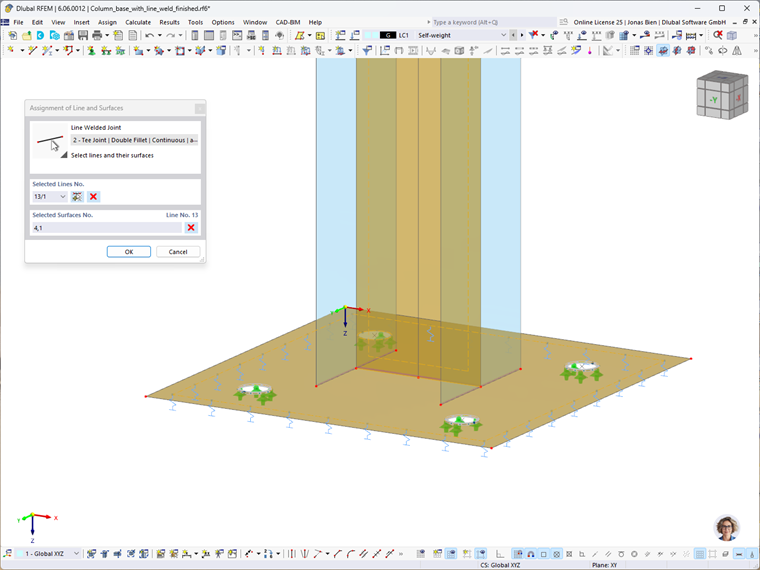The width and height of the screenshot is (760, 570).
Task: Toggle the work plane grid icon
Action: (634, 50)
